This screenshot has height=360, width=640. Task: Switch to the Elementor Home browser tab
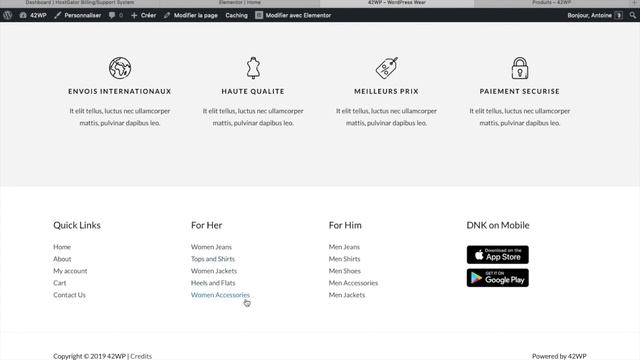pos(240,3)
